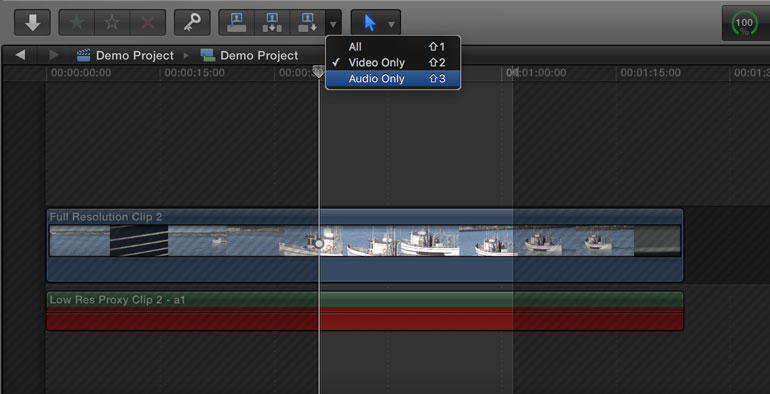Mark selection as Favorite with green star
The height and width of the screenshot is (394, 770).
tap(77, 23)
